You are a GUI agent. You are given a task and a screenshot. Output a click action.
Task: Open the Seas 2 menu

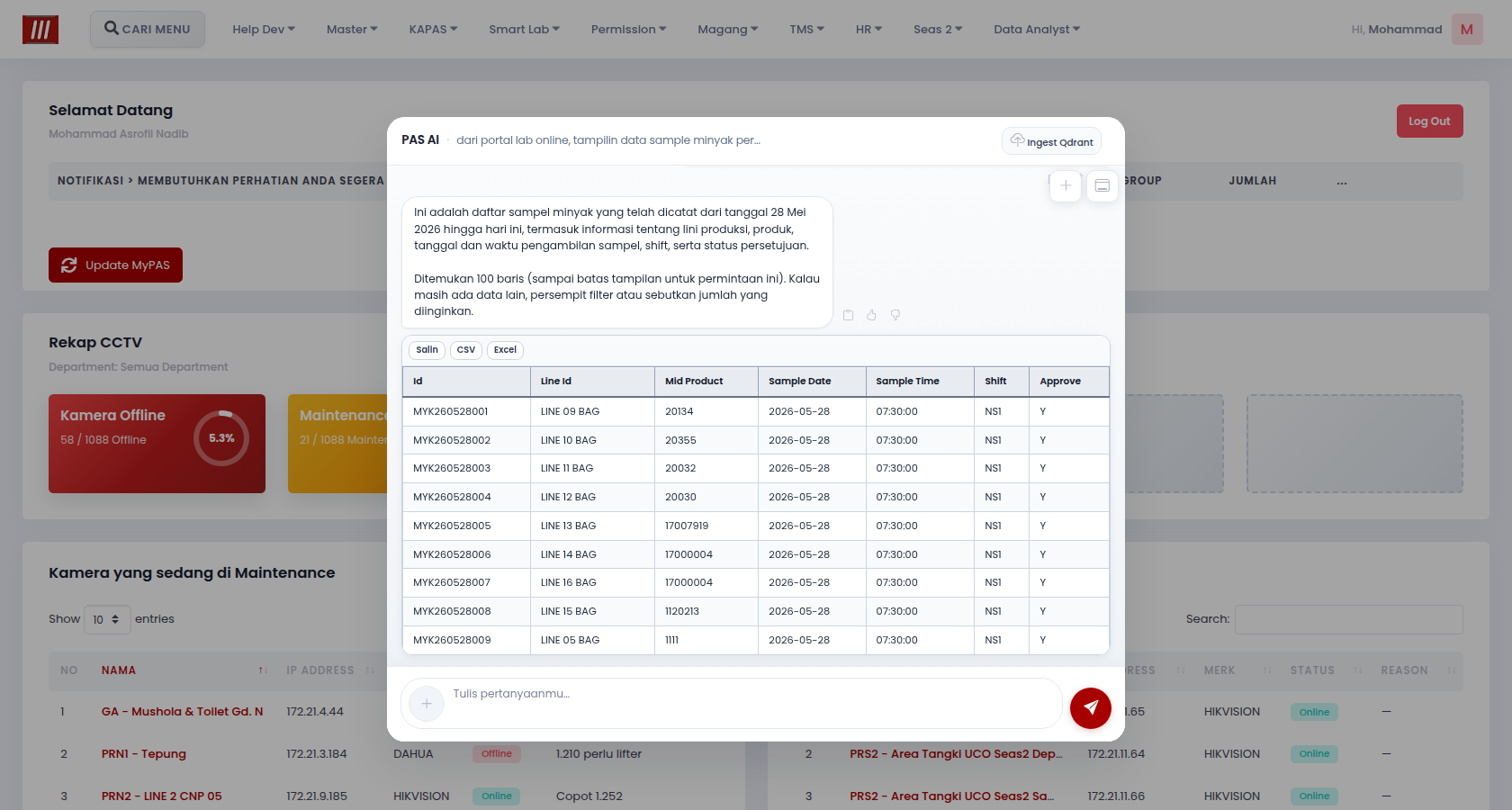coord(938,30)
